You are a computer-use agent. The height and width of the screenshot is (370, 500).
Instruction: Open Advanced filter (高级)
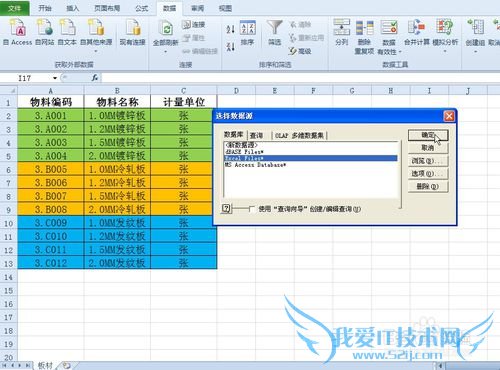(300, 51)
